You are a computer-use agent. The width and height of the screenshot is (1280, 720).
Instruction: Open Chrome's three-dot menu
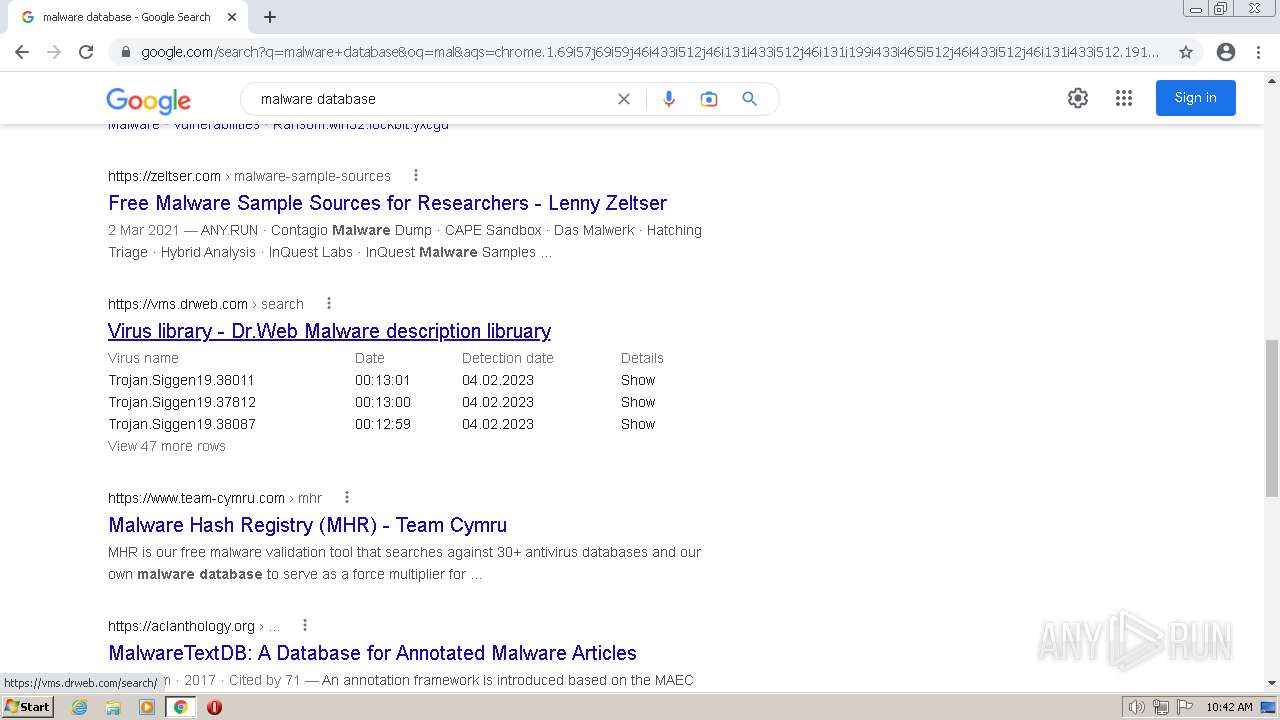pyautogui.click(x=1258, y=52)
